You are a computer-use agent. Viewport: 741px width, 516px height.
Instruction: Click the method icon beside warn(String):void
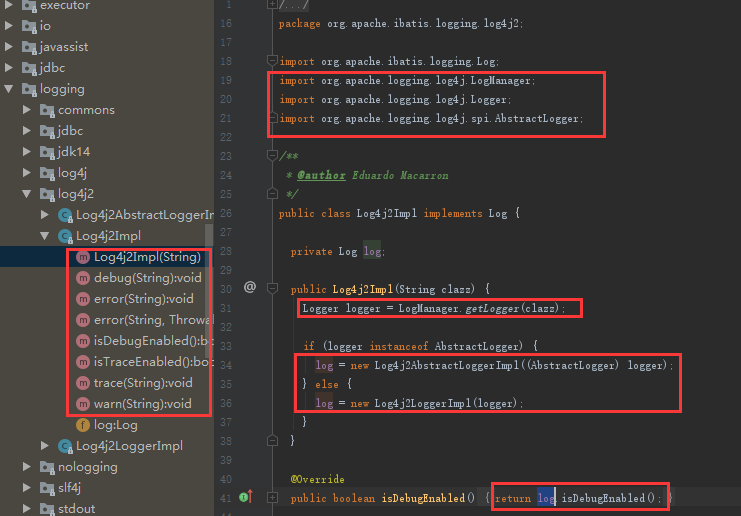pyautogui.click(x=83, y=404)
